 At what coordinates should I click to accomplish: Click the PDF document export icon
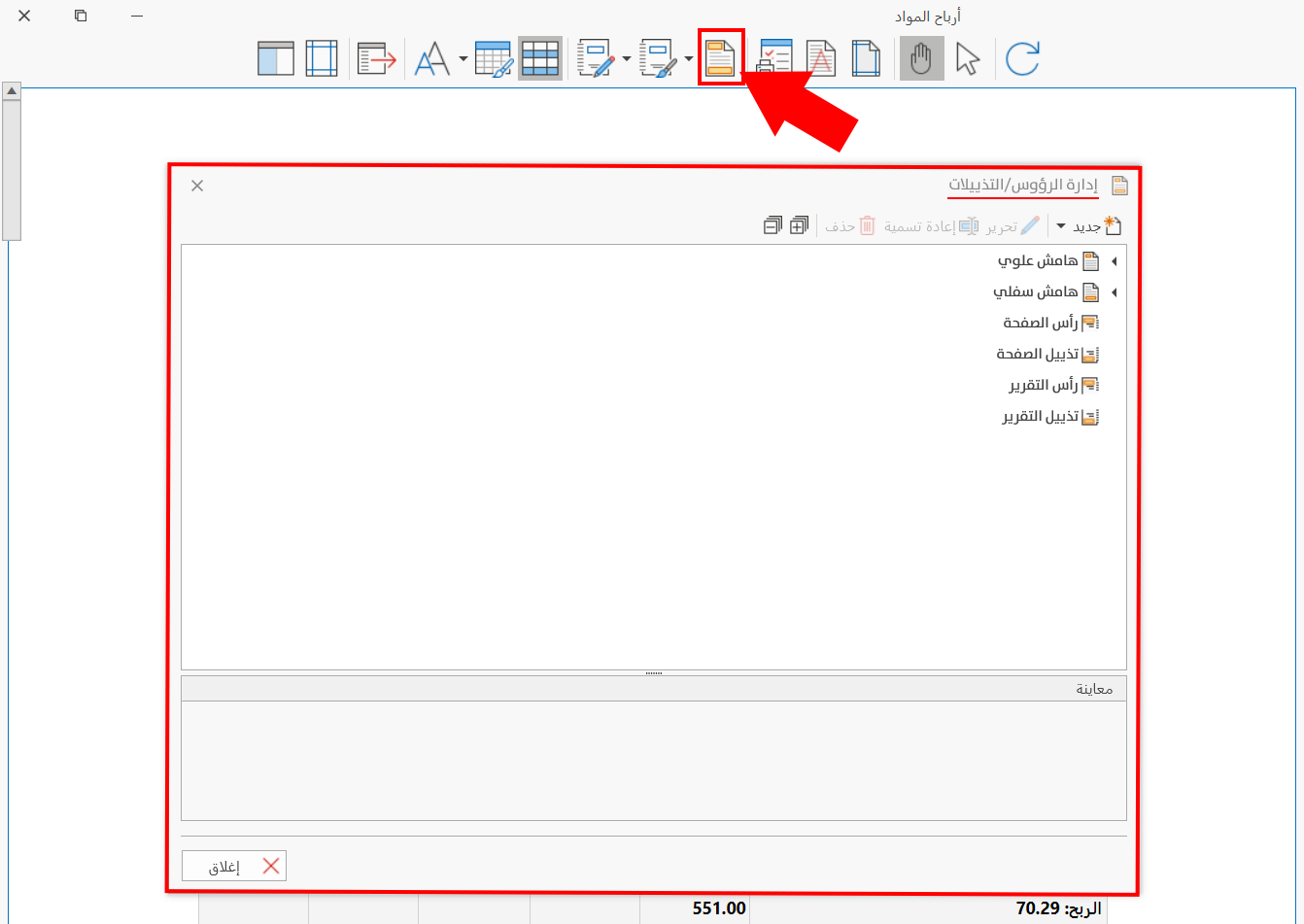tap(821, 58)
